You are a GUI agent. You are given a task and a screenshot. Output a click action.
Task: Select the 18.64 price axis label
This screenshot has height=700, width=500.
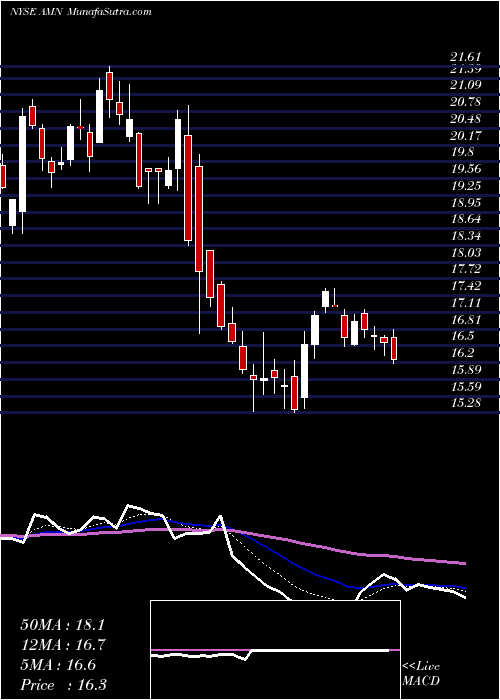click(466, 219)
